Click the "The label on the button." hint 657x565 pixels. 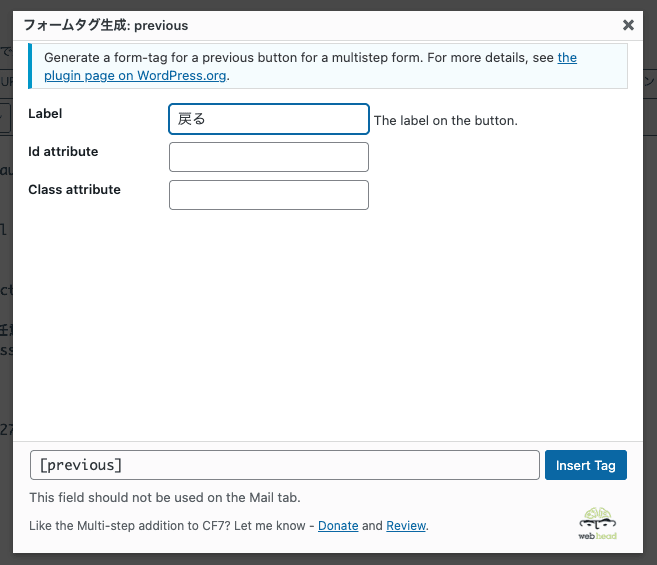[x=445, y=121]
